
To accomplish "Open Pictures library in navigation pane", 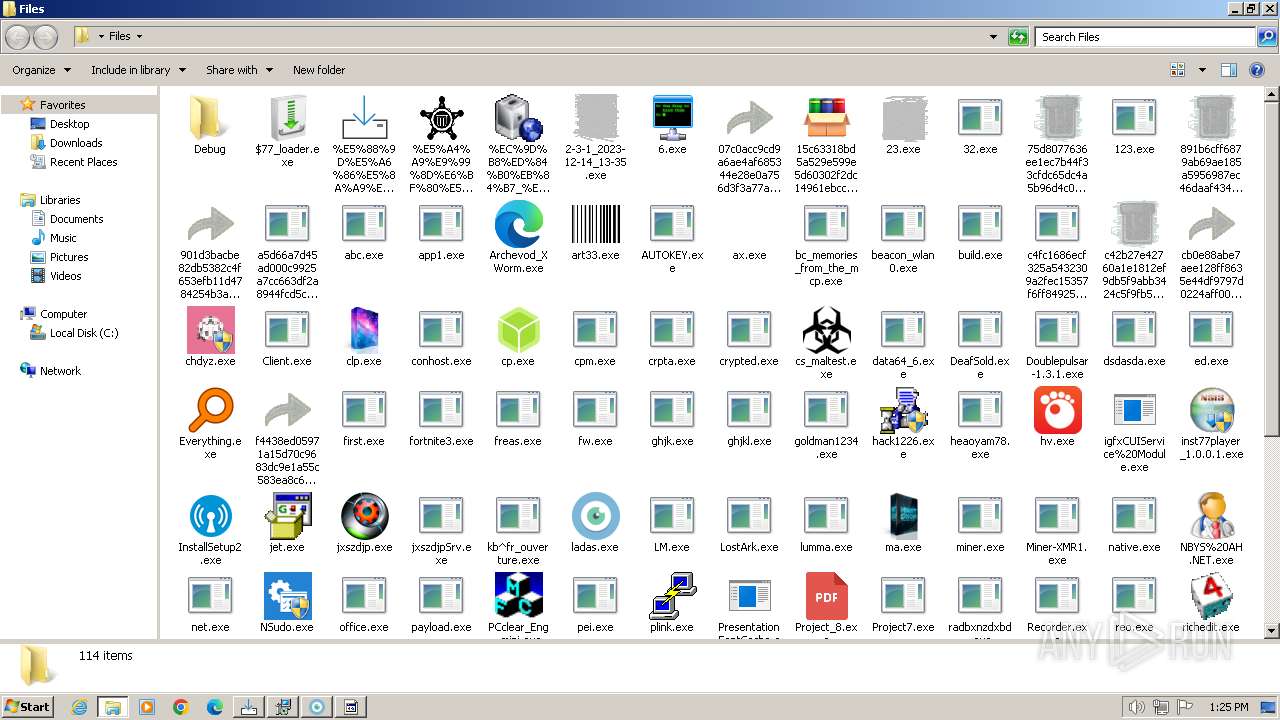I will (69, 257).
